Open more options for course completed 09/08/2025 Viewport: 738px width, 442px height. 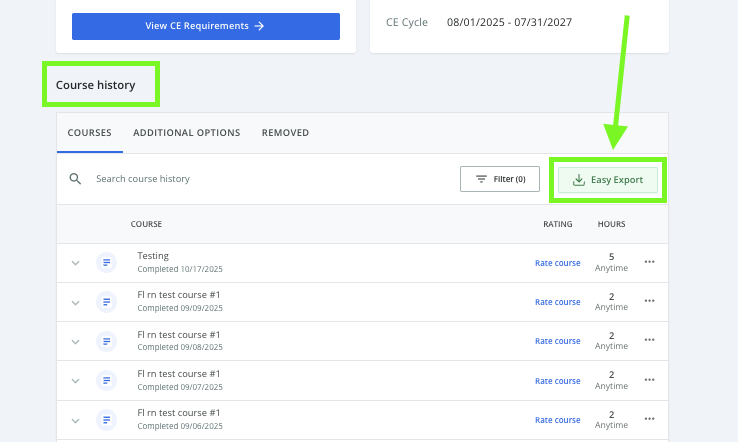[x=649, y=340]
